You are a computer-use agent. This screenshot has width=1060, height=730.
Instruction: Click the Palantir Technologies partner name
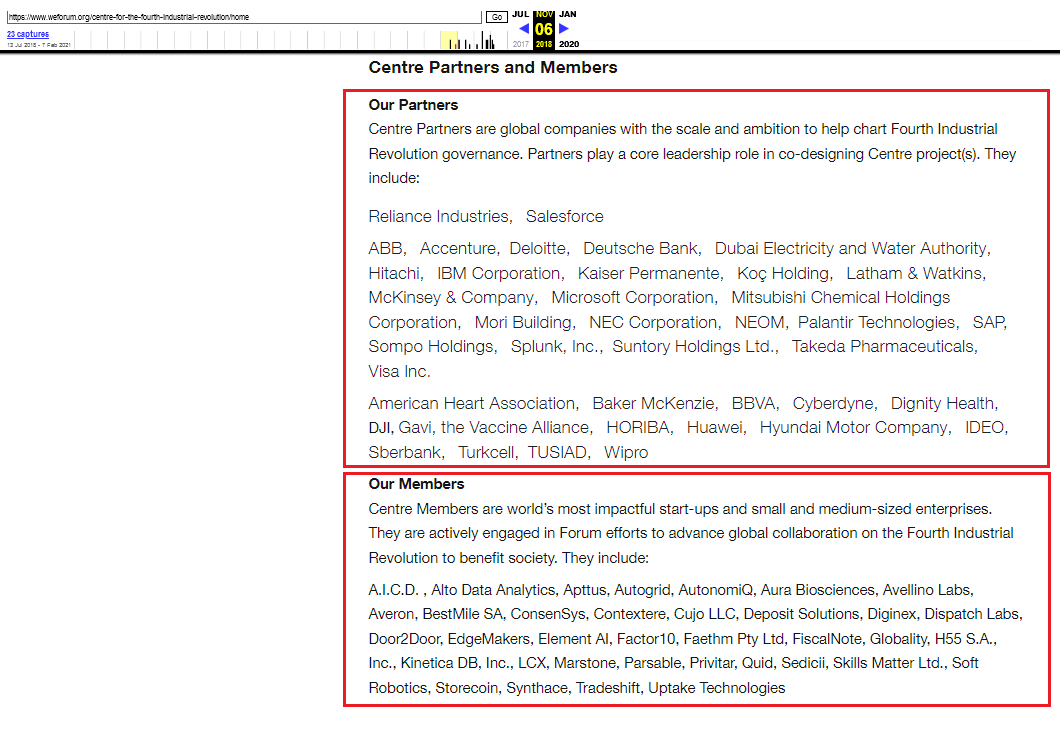click(x=876, y=322)
